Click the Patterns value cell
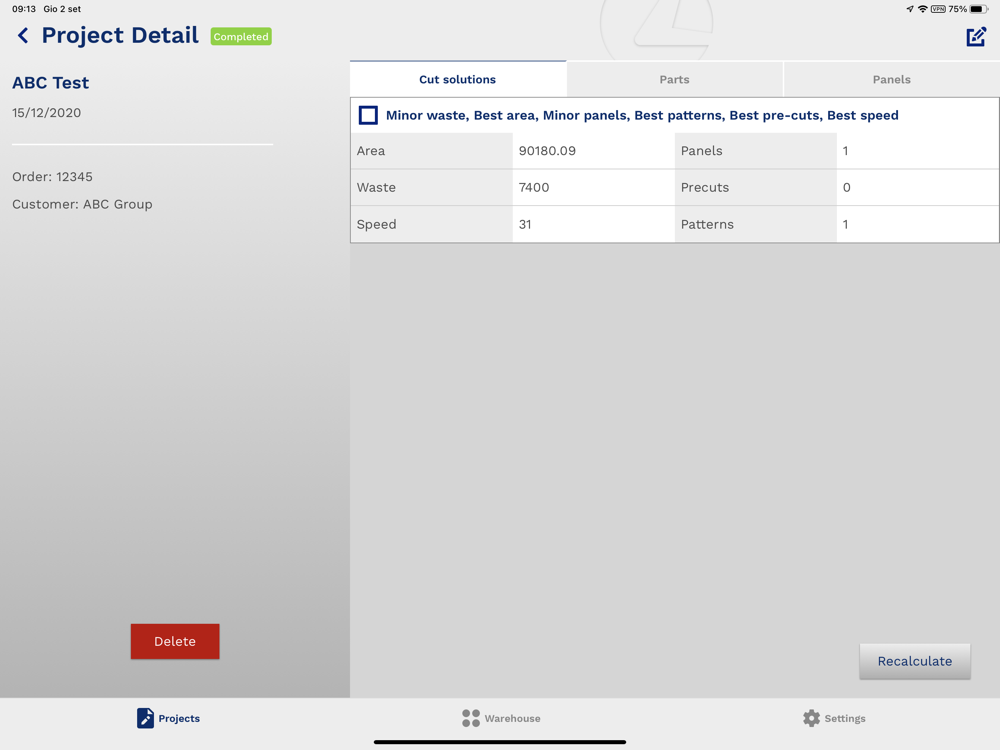Screen dimensions: 1000x750 [x=918, y=224]
